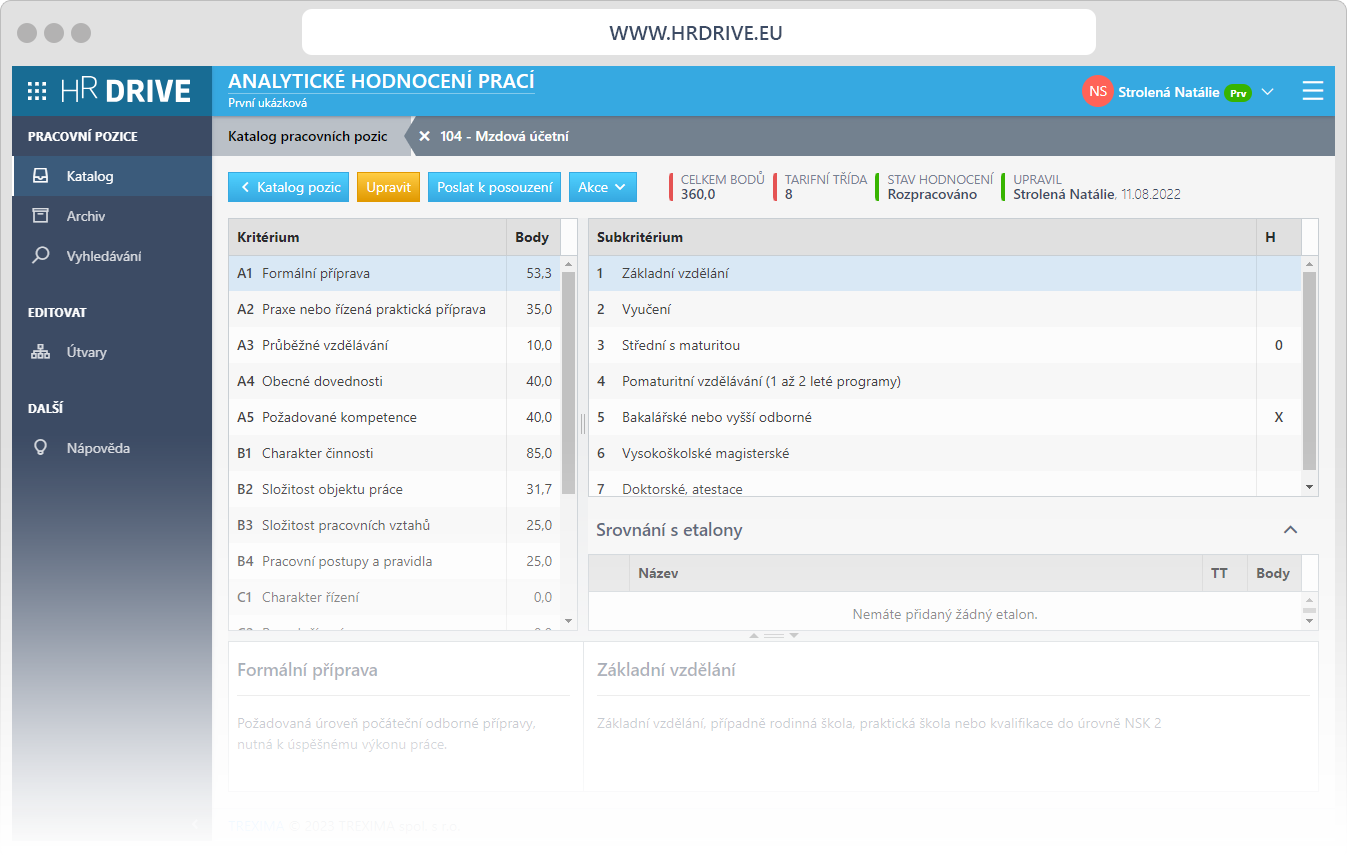Open the hamburger menu in header

[x=1312, y=91]
